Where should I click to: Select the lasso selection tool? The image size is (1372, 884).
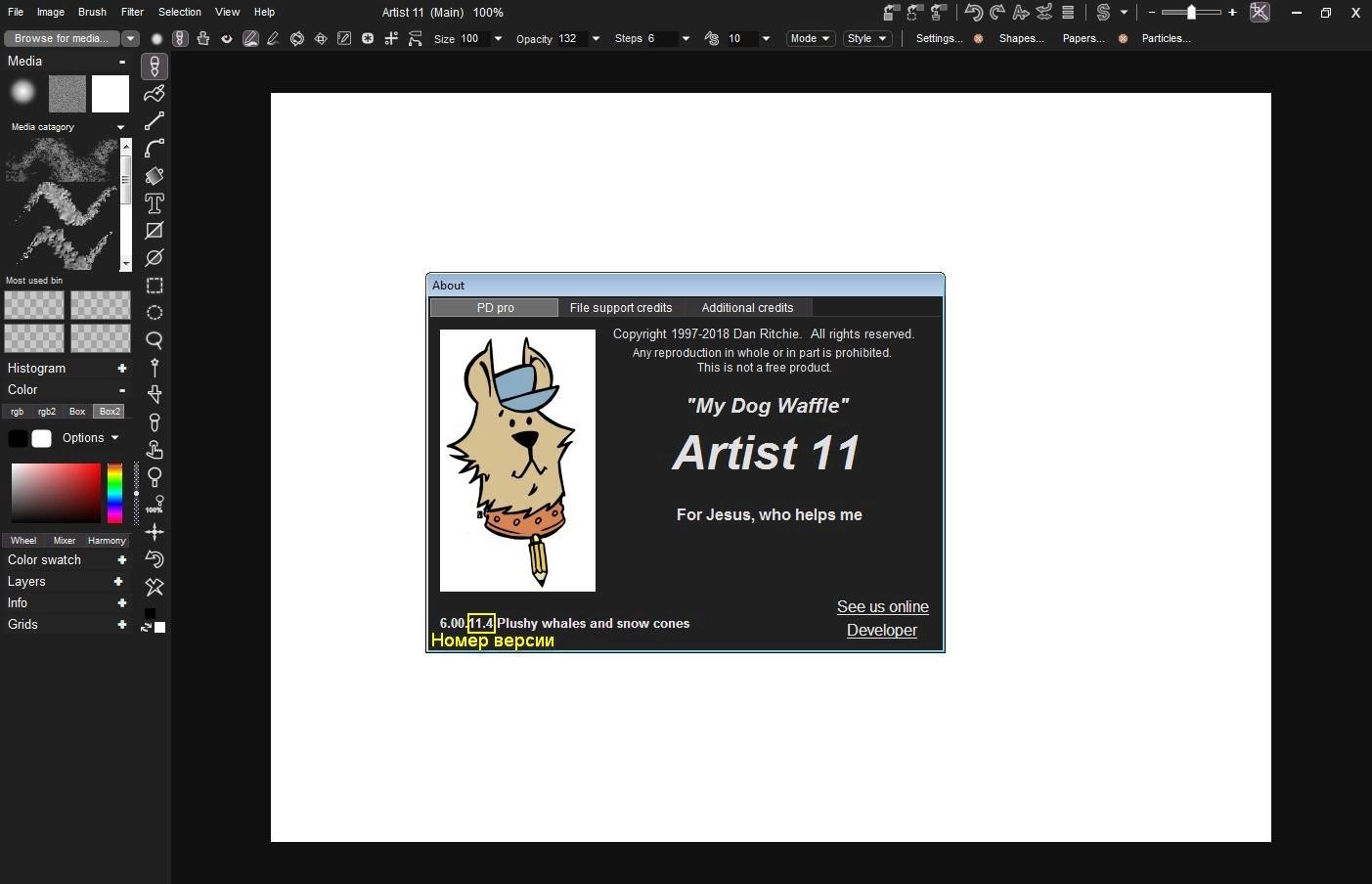pos(155,340)
